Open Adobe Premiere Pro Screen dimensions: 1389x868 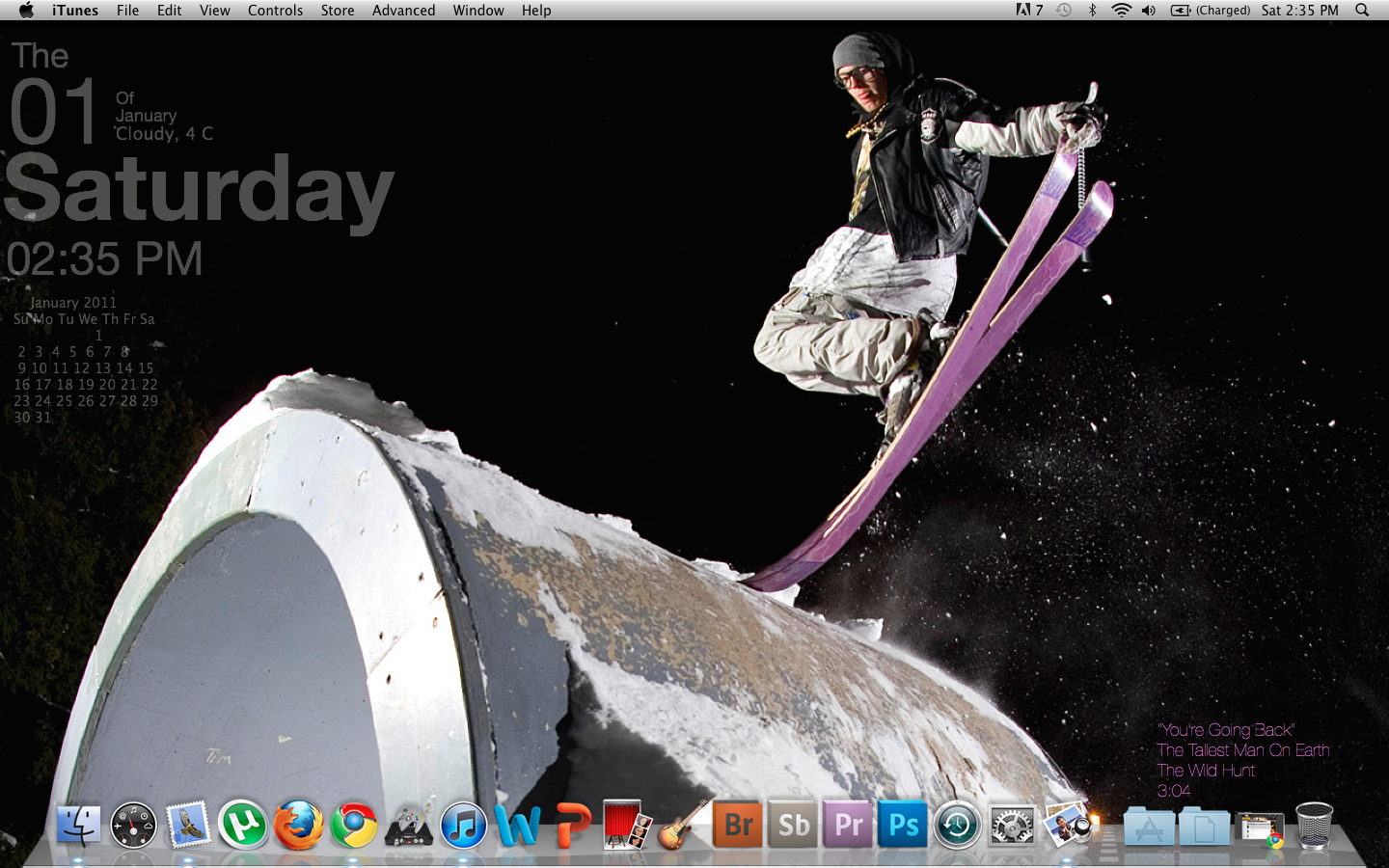click(847, 825)
